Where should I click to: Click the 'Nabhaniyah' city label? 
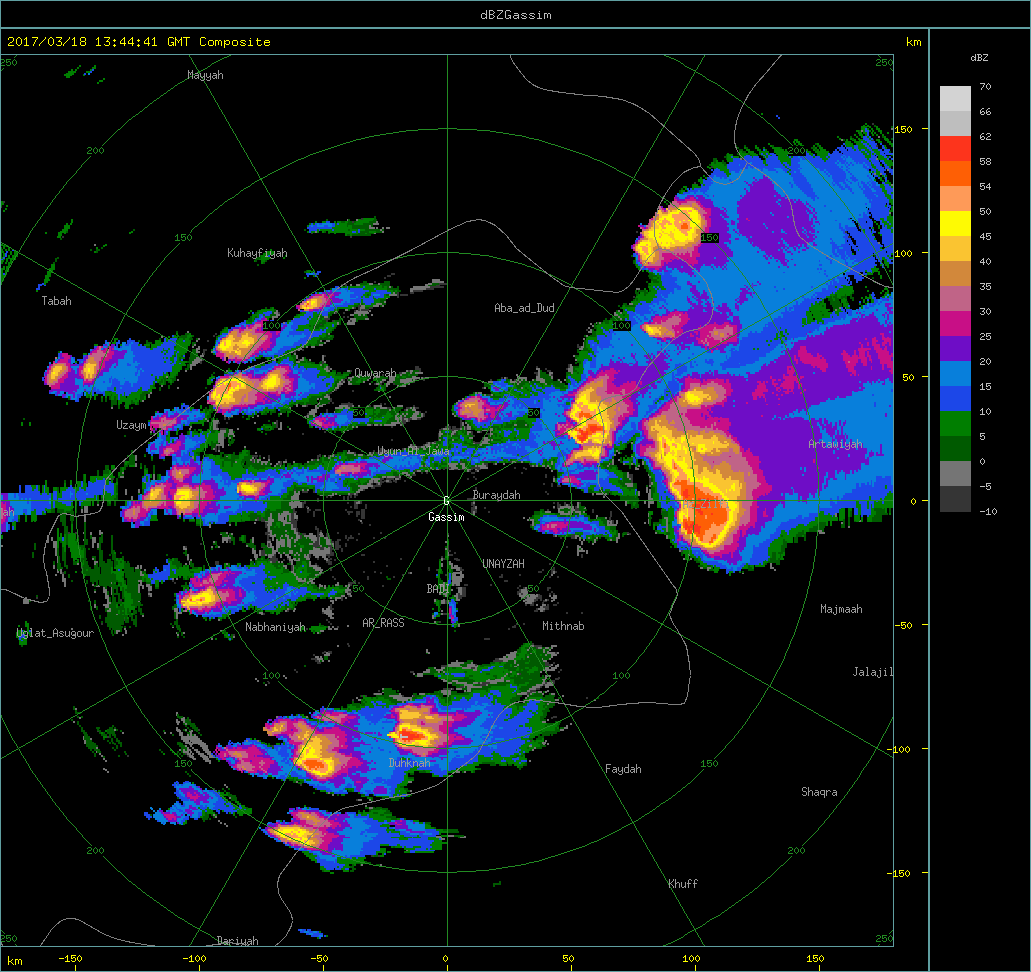tap(276, 627)
